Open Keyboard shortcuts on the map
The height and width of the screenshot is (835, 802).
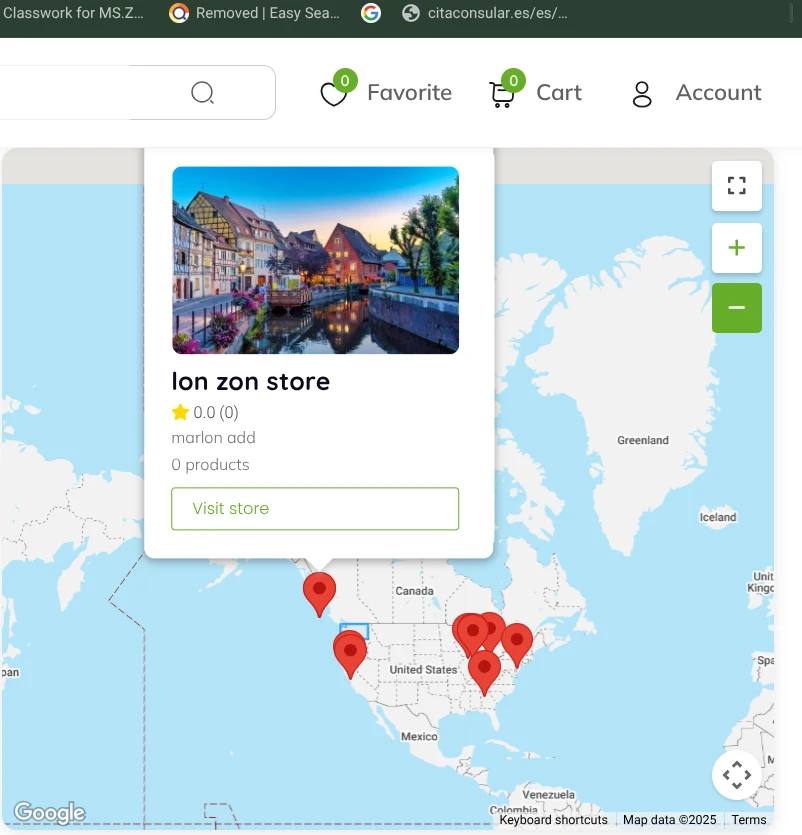[x=553, y=820]
